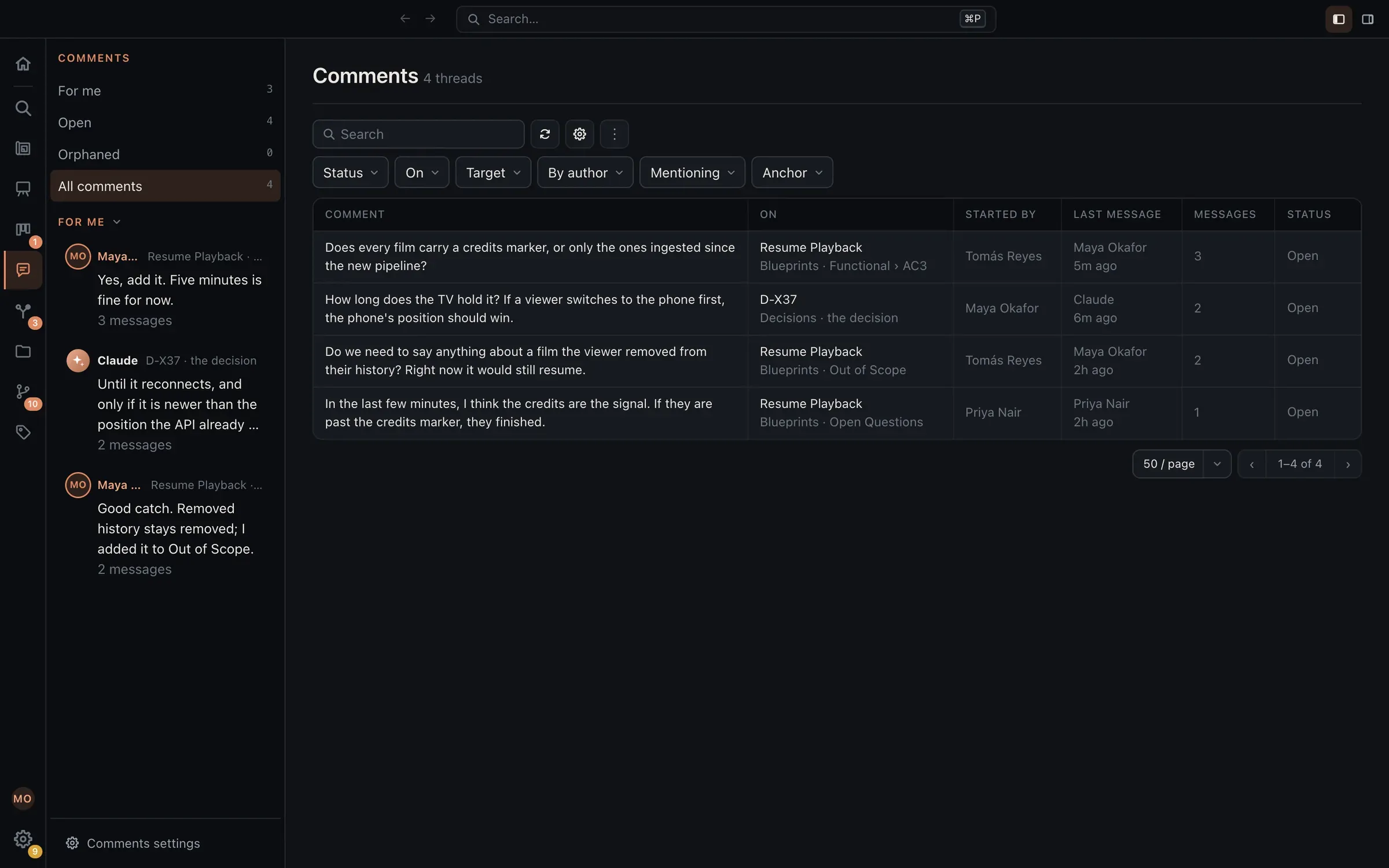Screen dimensions: 1389x868
Task: Open the presentation board icon in sidebar
Action: tap(23, 189)
